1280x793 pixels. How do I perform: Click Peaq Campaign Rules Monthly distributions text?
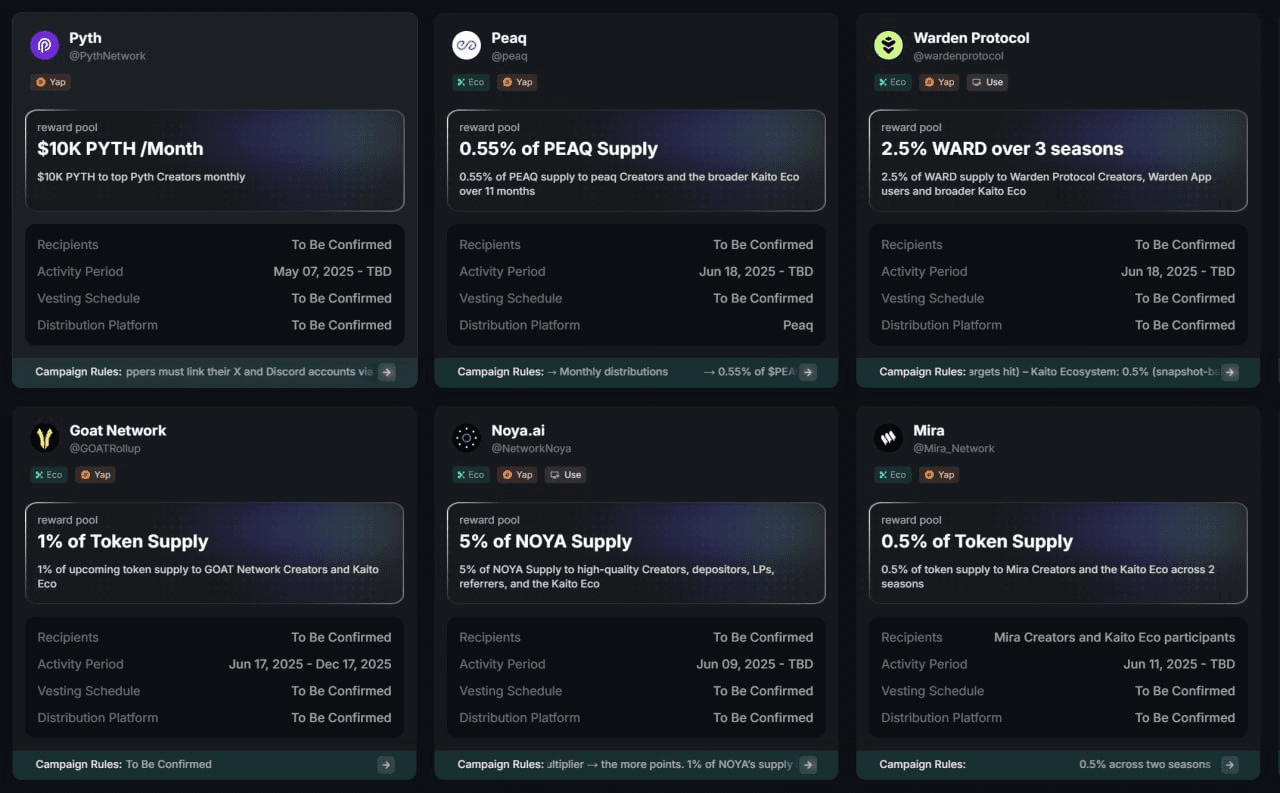[607, 372]
